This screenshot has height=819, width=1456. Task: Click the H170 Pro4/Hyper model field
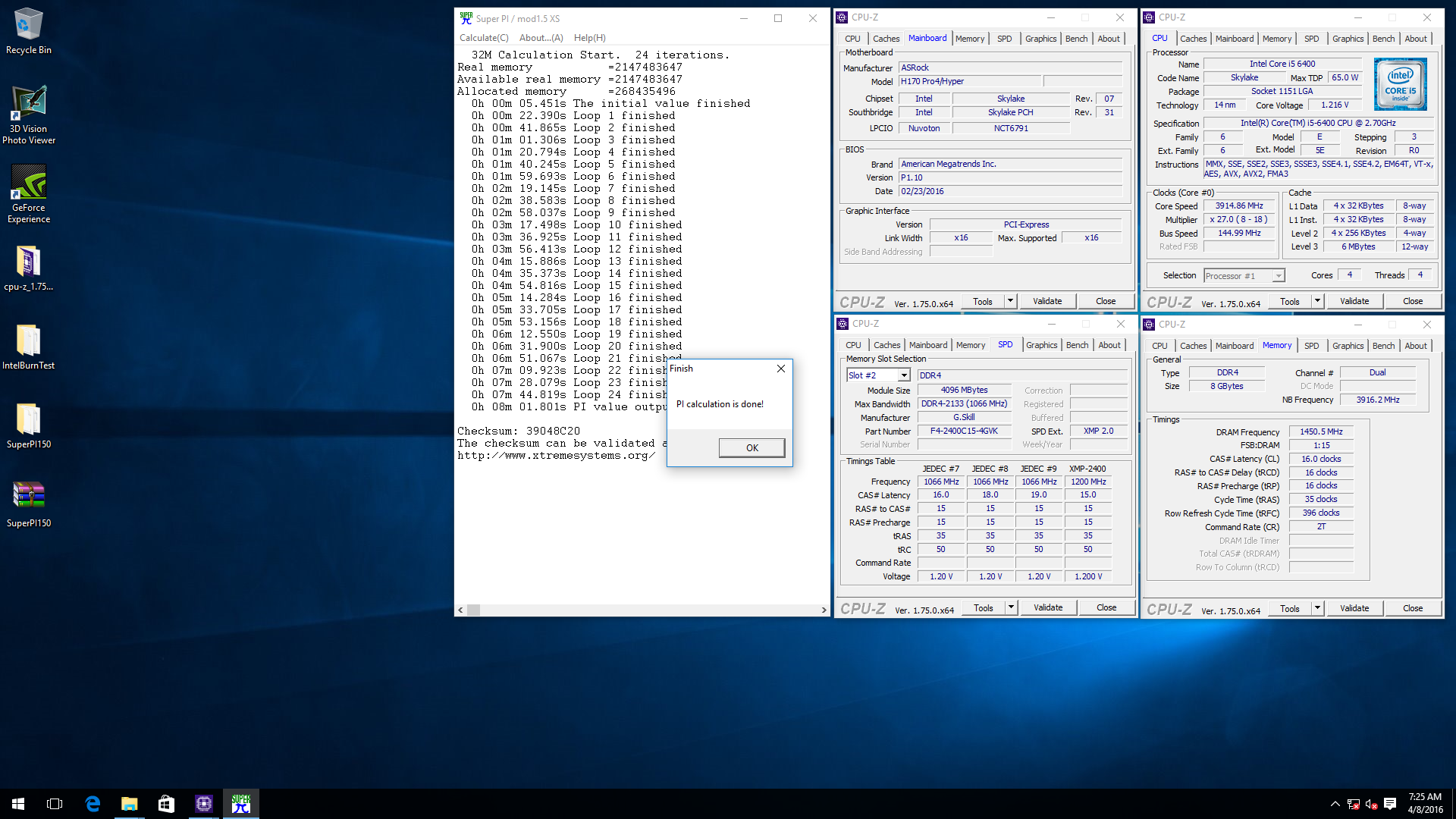click(969, 81)
